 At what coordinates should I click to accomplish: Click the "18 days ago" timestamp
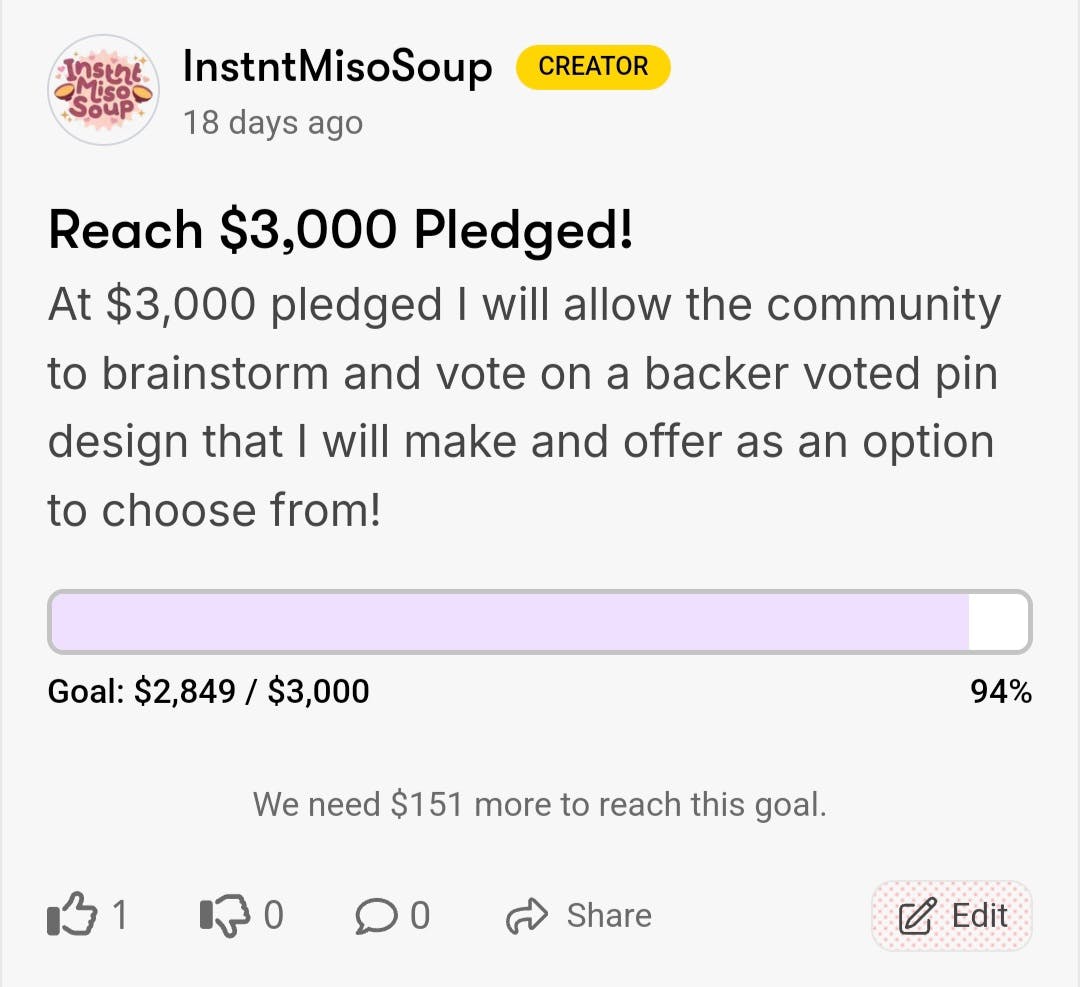pyautogui.click(x=272, y=123)
